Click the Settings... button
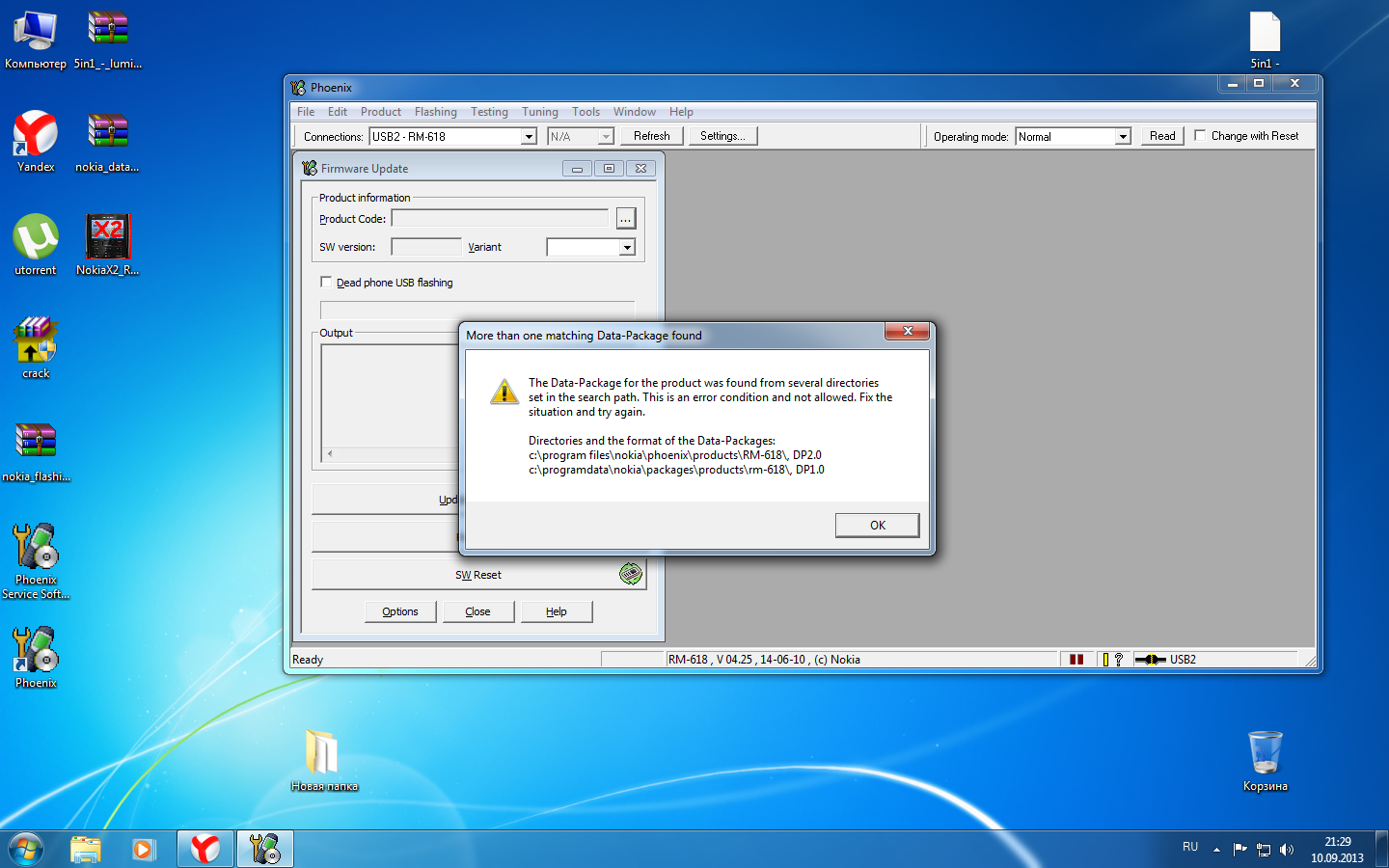Image resolution: width=1389 pixels, height=868 pixels. pyautogui.click(x=722, y=136)
